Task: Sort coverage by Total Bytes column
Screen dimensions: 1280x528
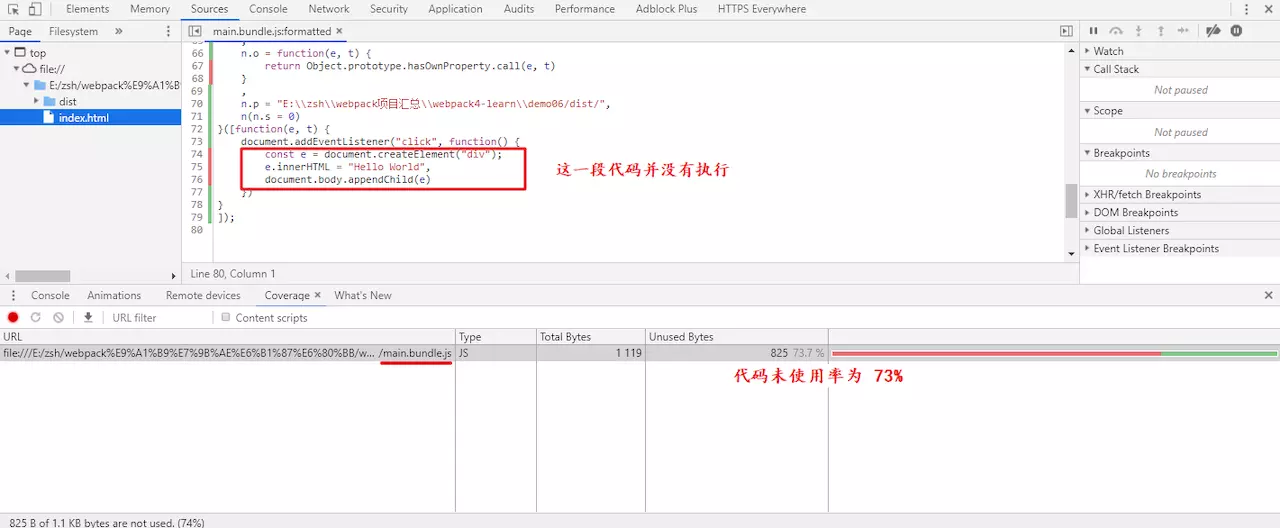Action: 591,337
